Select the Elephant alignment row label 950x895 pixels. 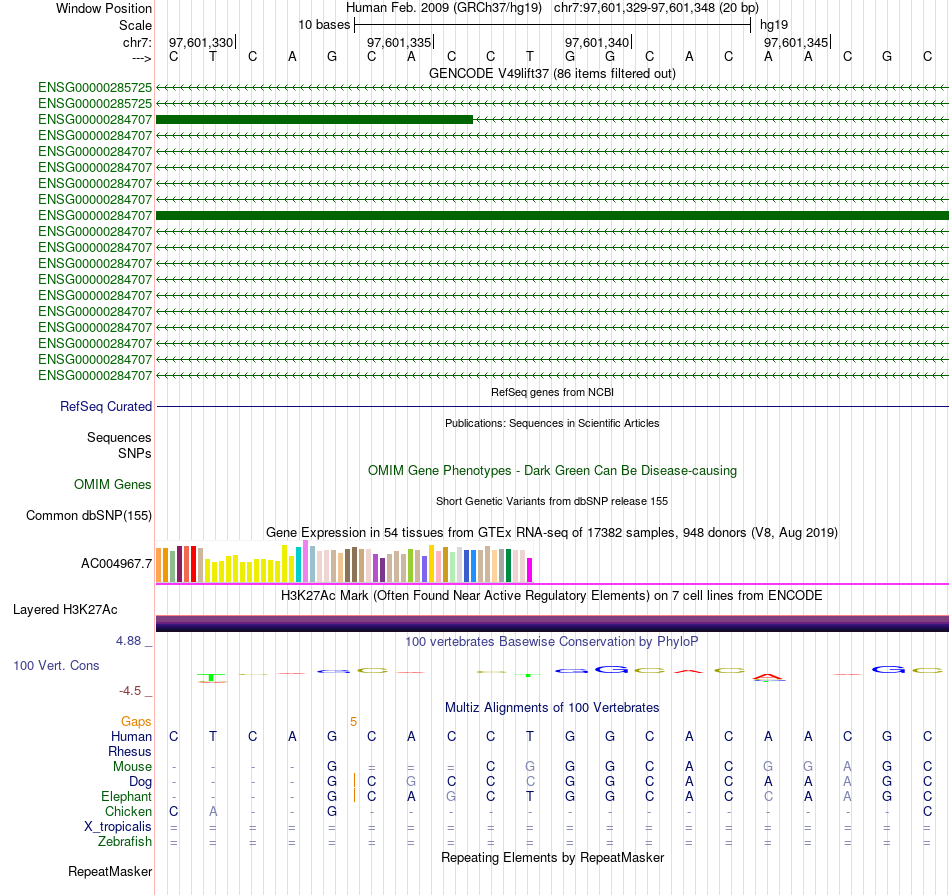click(x=127, y=796)
